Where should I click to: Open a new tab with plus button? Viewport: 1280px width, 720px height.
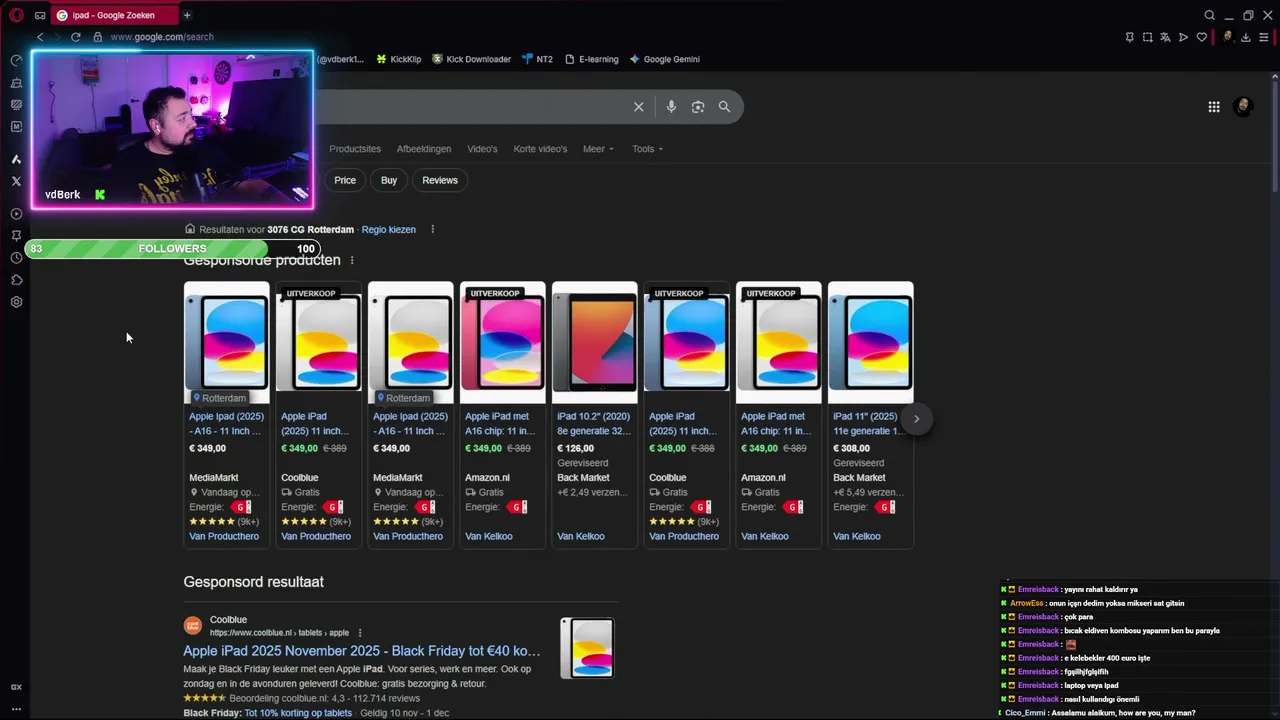(187, 15)
